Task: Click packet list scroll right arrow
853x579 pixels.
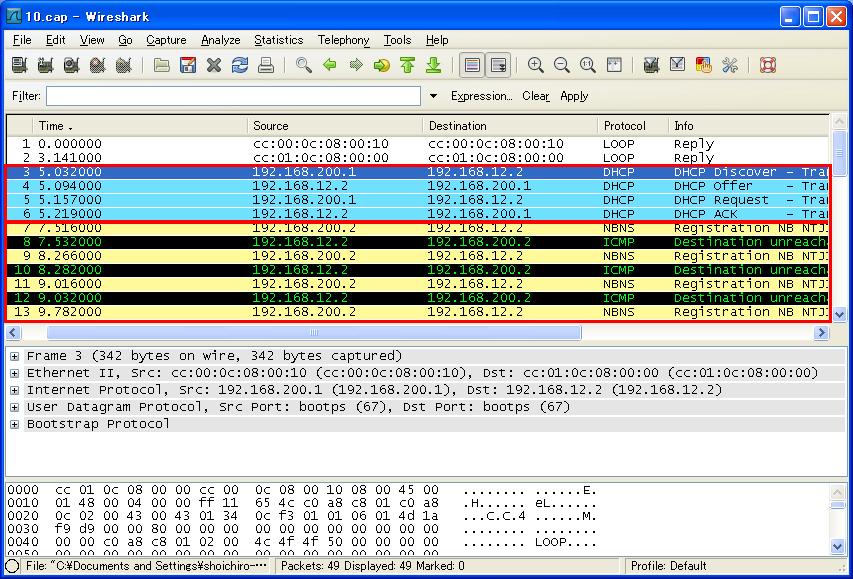Action: click(821, 332)
